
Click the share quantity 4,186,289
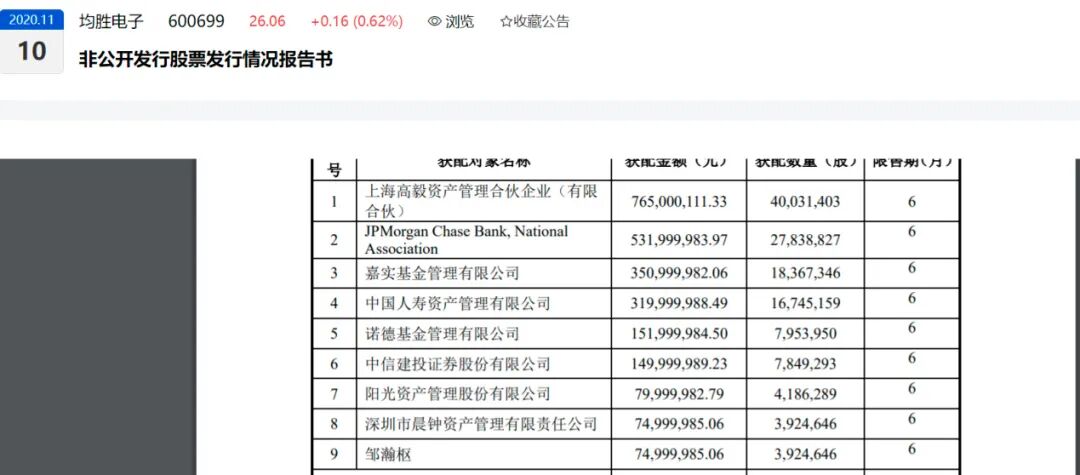[805, 394]
